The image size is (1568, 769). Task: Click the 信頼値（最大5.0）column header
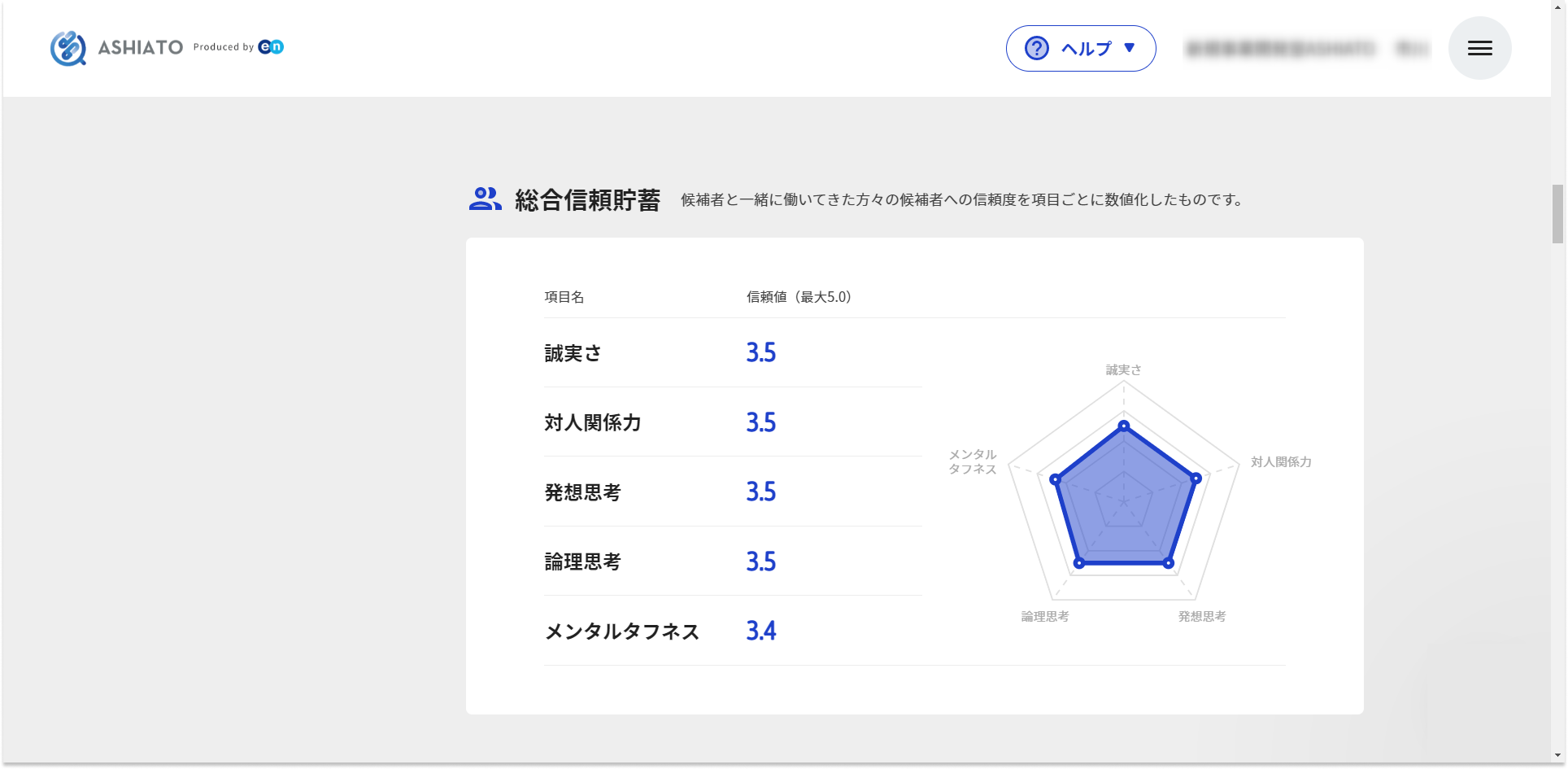point(798,298)
